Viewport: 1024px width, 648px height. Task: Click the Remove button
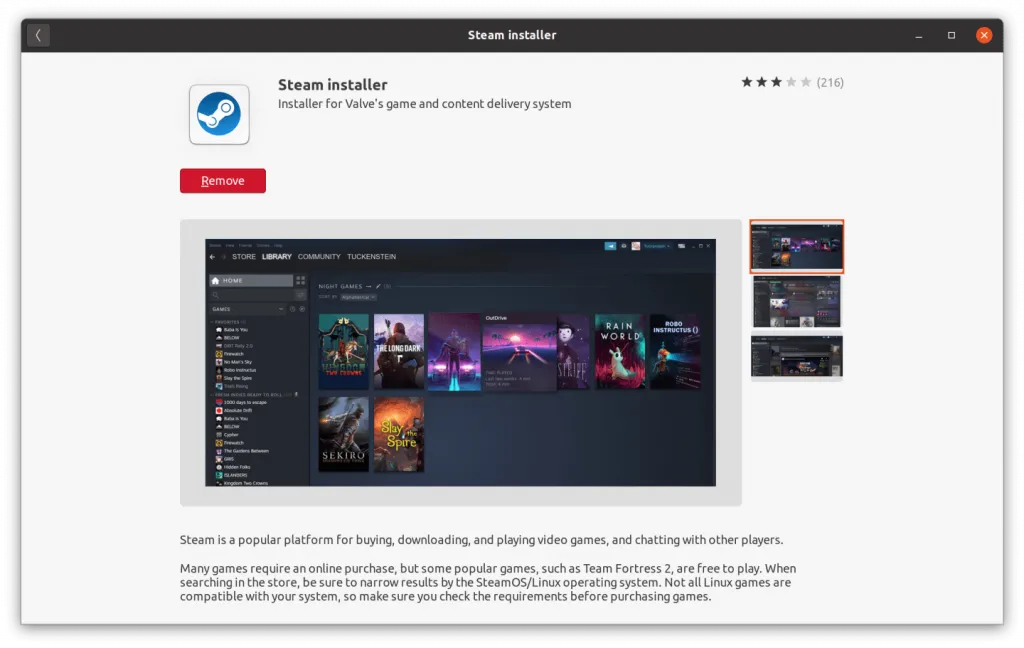[x=223, y=181]
